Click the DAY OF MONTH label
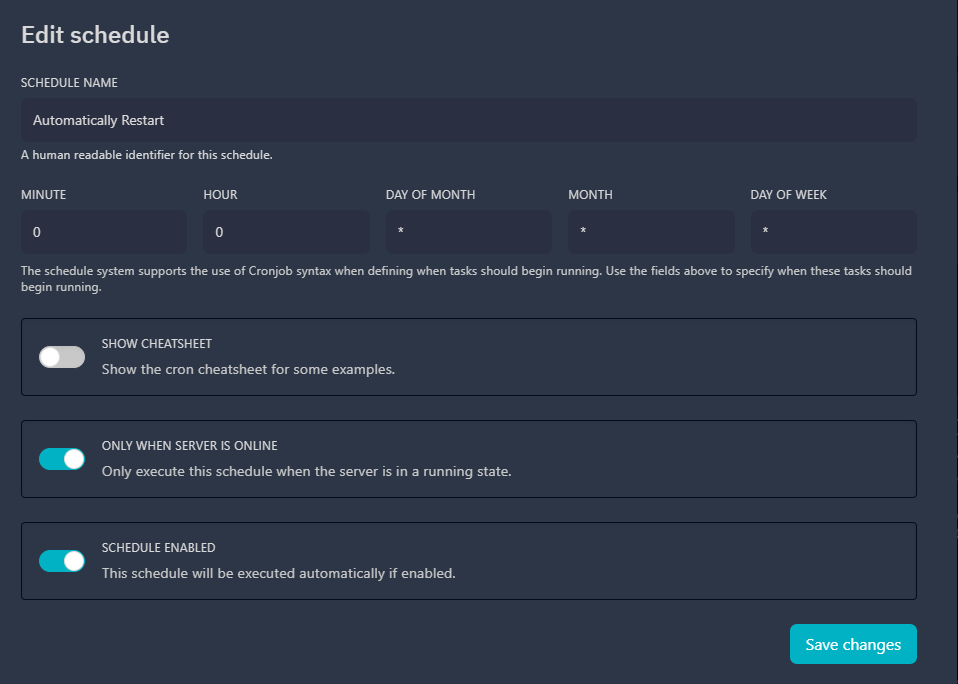 pos(430,195)
